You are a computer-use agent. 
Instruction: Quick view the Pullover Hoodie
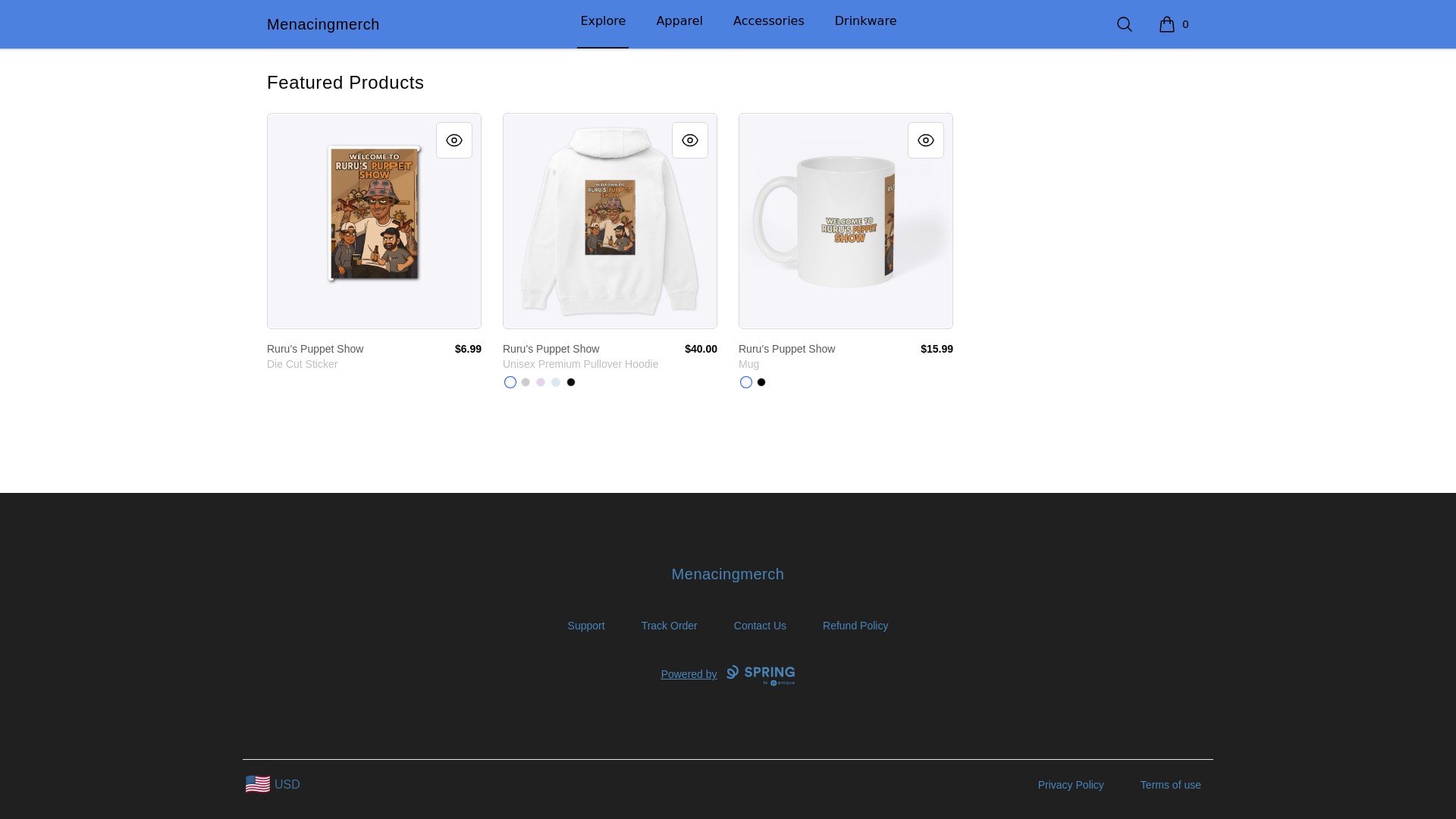(x=690, y=140)
